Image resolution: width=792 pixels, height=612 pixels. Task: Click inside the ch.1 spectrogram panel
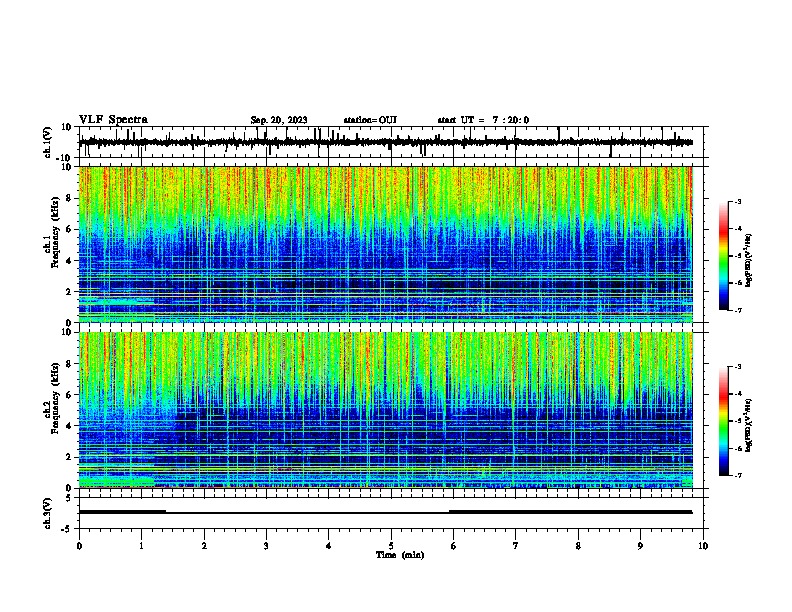coord(386,244)
